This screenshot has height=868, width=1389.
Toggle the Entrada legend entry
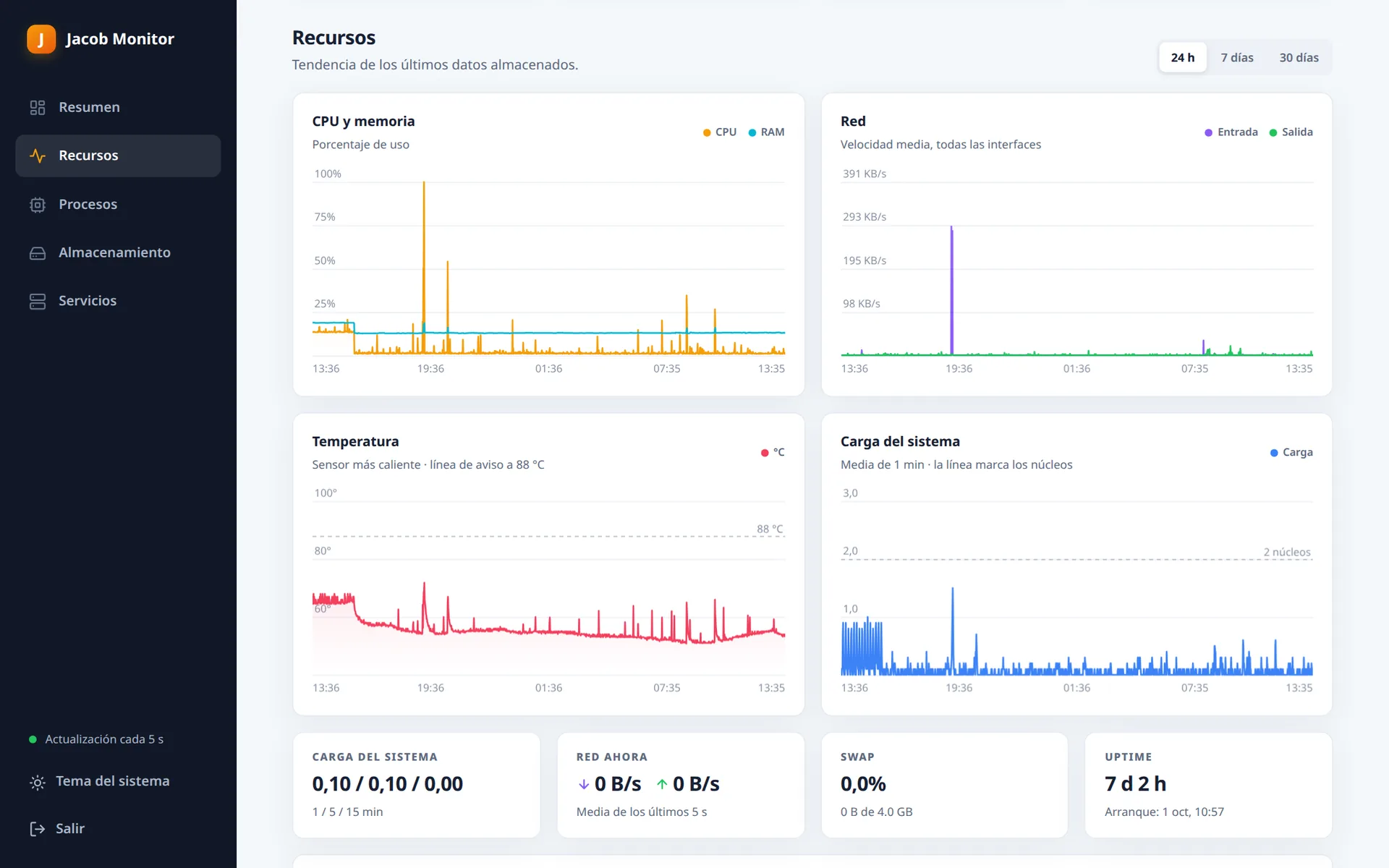pos(1231,132)
